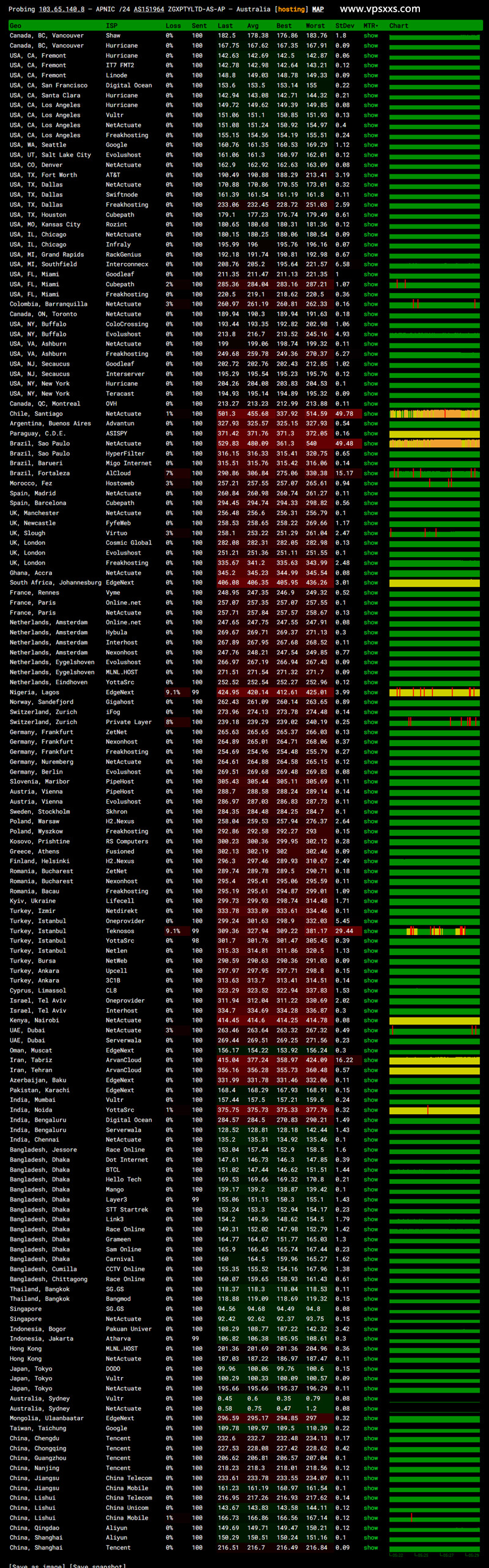This screenshot has width=489, height=1568.
Task: Show MTR for Kansas City Rozint row
Action: pyautogui.click(x=370, y=224)
